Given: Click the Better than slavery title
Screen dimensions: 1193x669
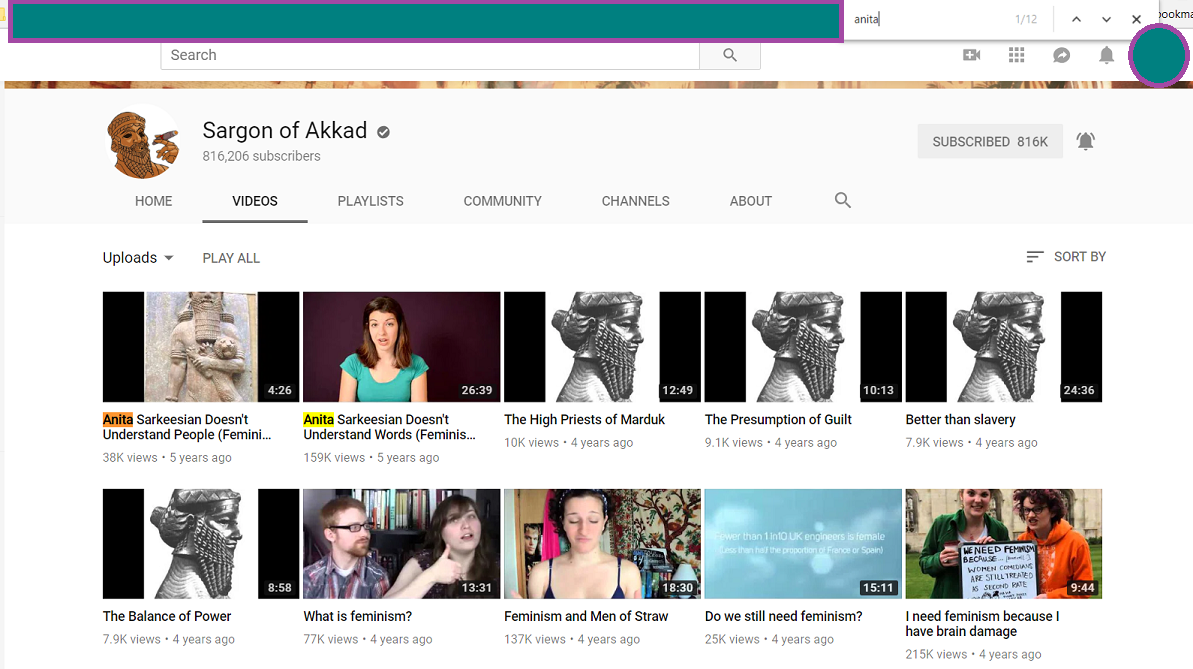Looking at the screenshot, I should click(960, 419).
